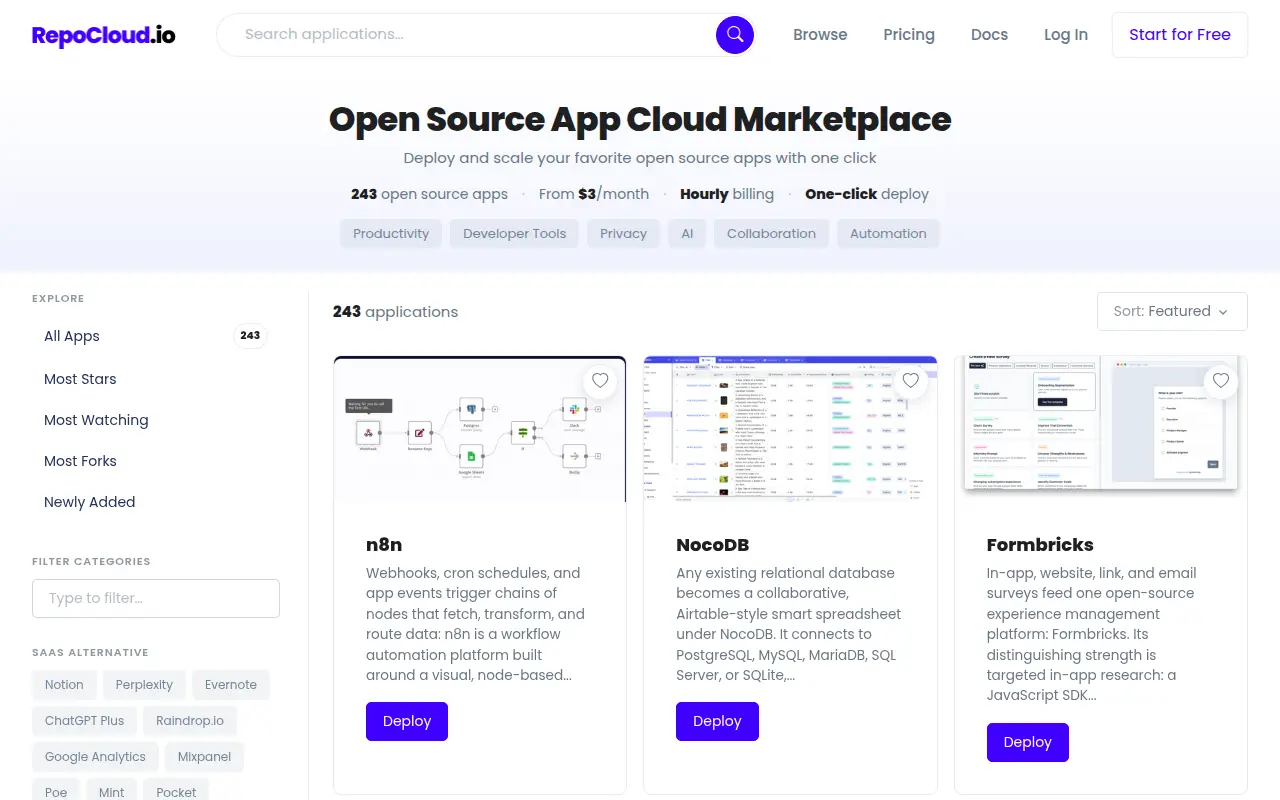This screenshot has width=1280, height=800.
Task: Click the Start for Free button
Action: (1180, 35)
